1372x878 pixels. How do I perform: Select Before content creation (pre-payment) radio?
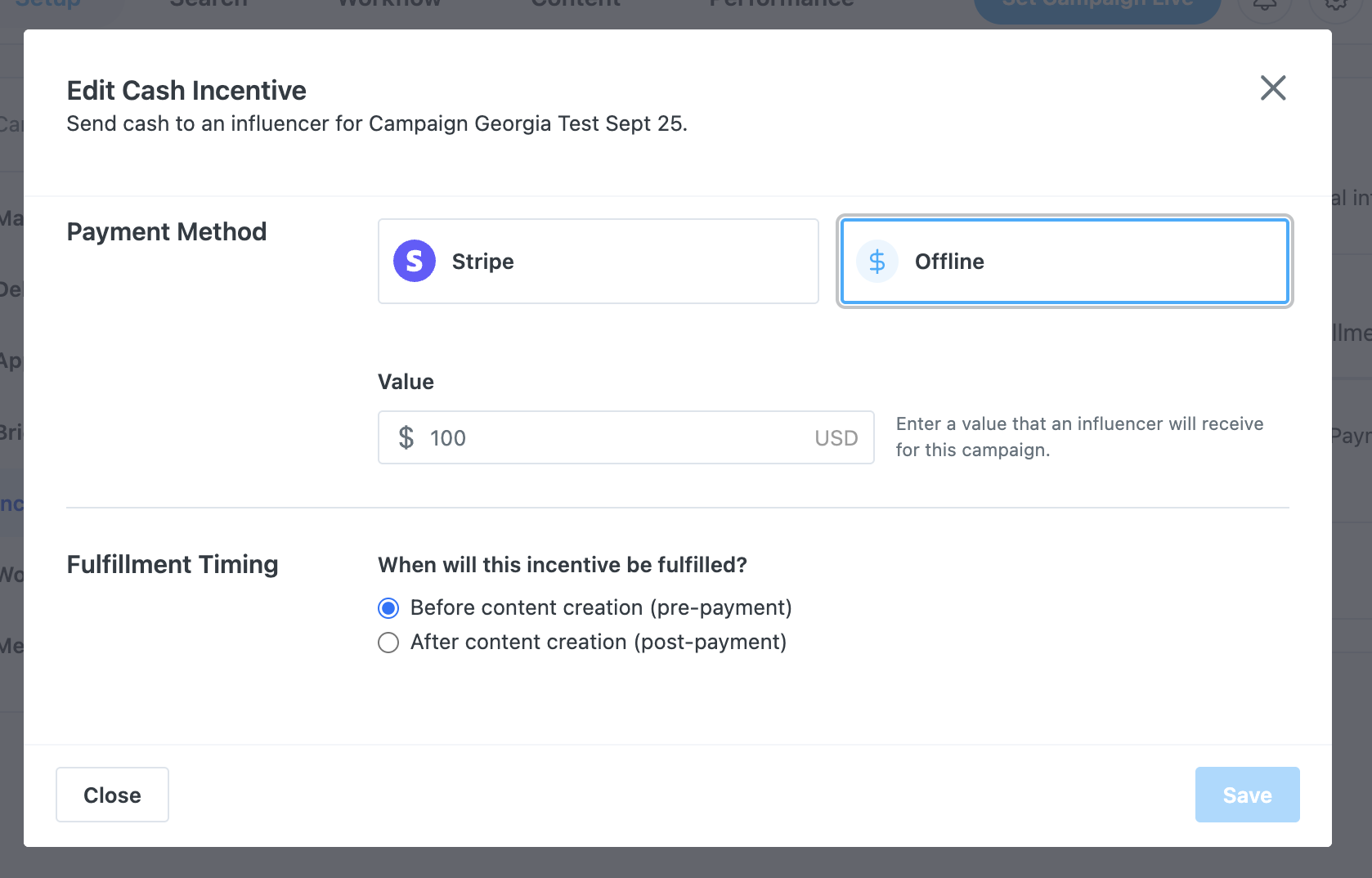coord(388,608)
